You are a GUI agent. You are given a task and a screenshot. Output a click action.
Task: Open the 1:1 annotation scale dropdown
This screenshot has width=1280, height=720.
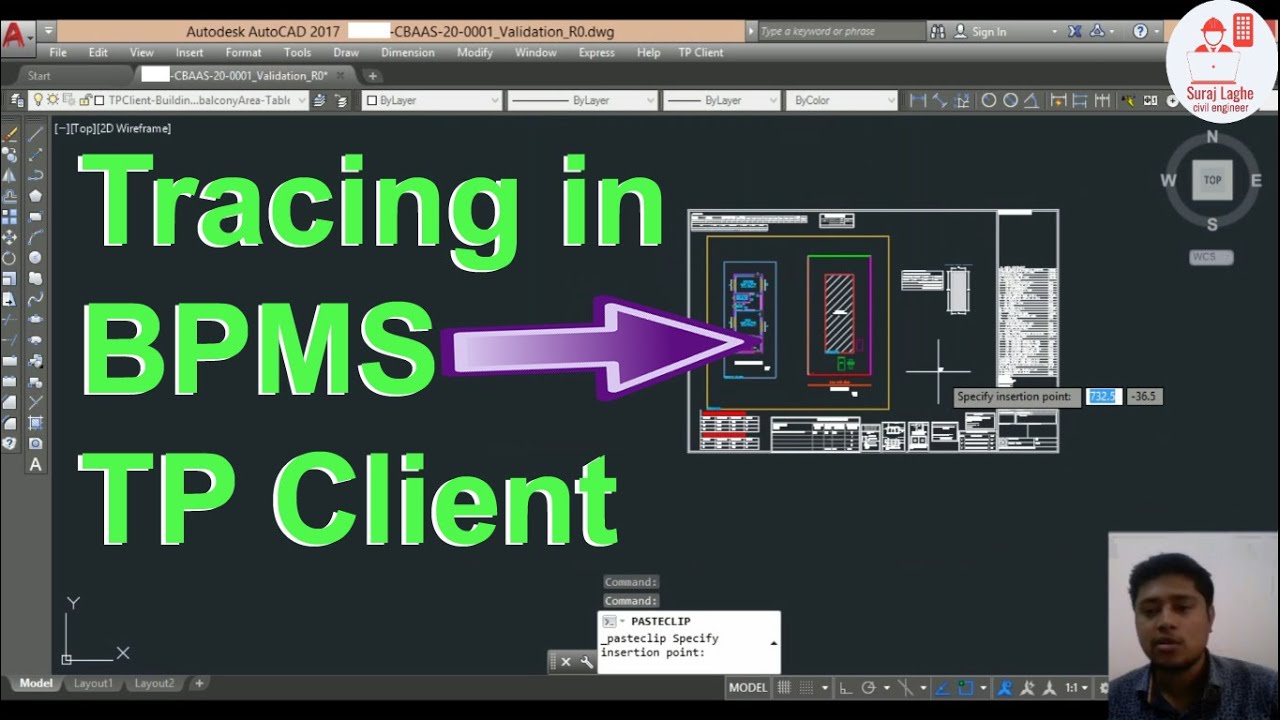pyautogui.click(x=1075, y=688)
